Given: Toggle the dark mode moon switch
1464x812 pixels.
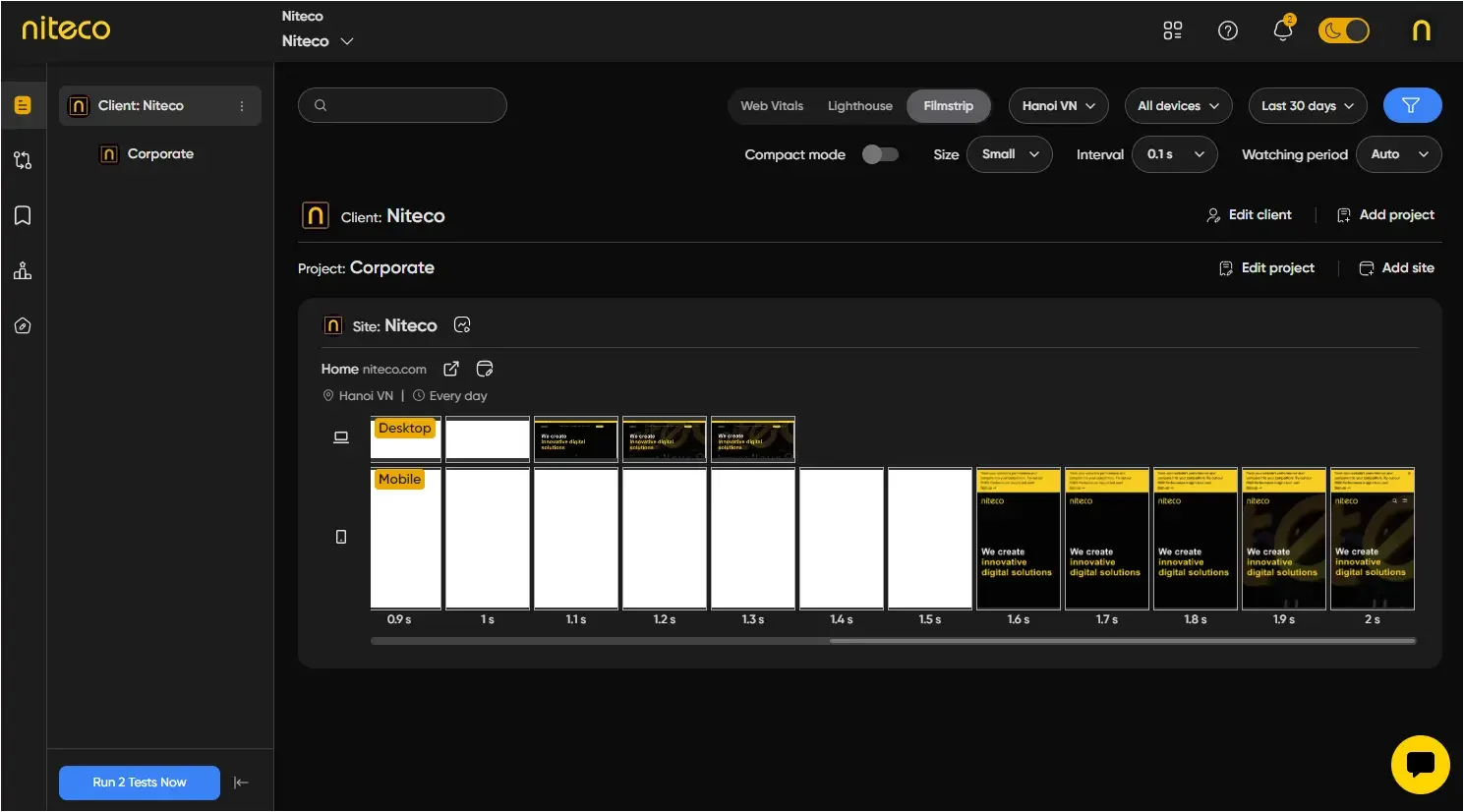Looking at the screenshot, I should [1343, 30].
